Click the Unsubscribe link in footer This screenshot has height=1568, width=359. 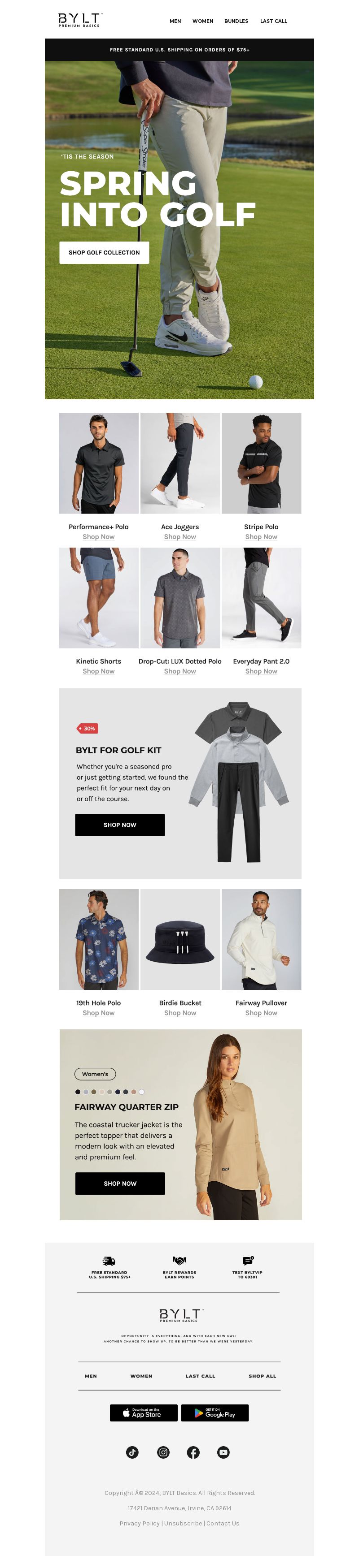183,1524
